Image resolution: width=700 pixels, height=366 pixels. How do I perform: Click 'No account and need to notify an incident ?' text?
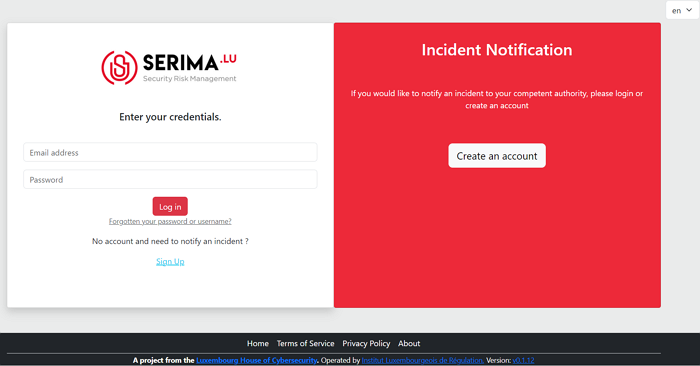tap(170, 241)
